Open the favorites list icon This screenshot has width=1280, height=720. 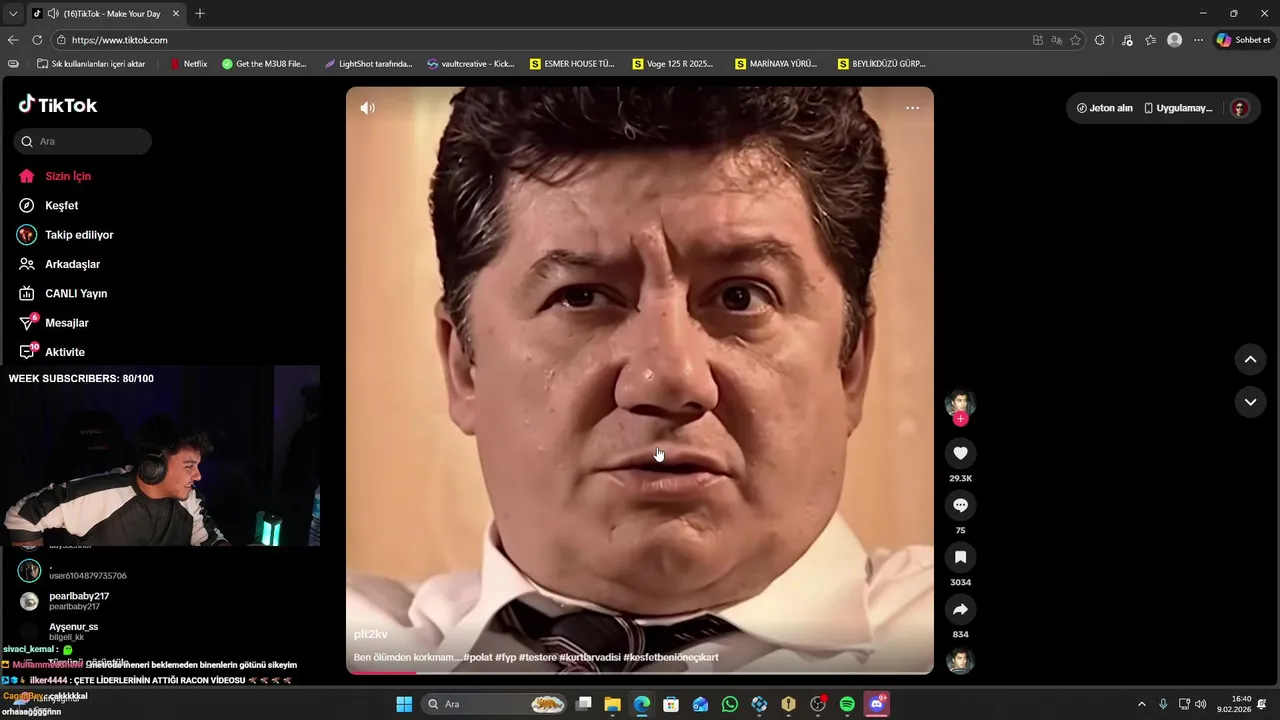pyautogui.click(x=1150, y=40)
